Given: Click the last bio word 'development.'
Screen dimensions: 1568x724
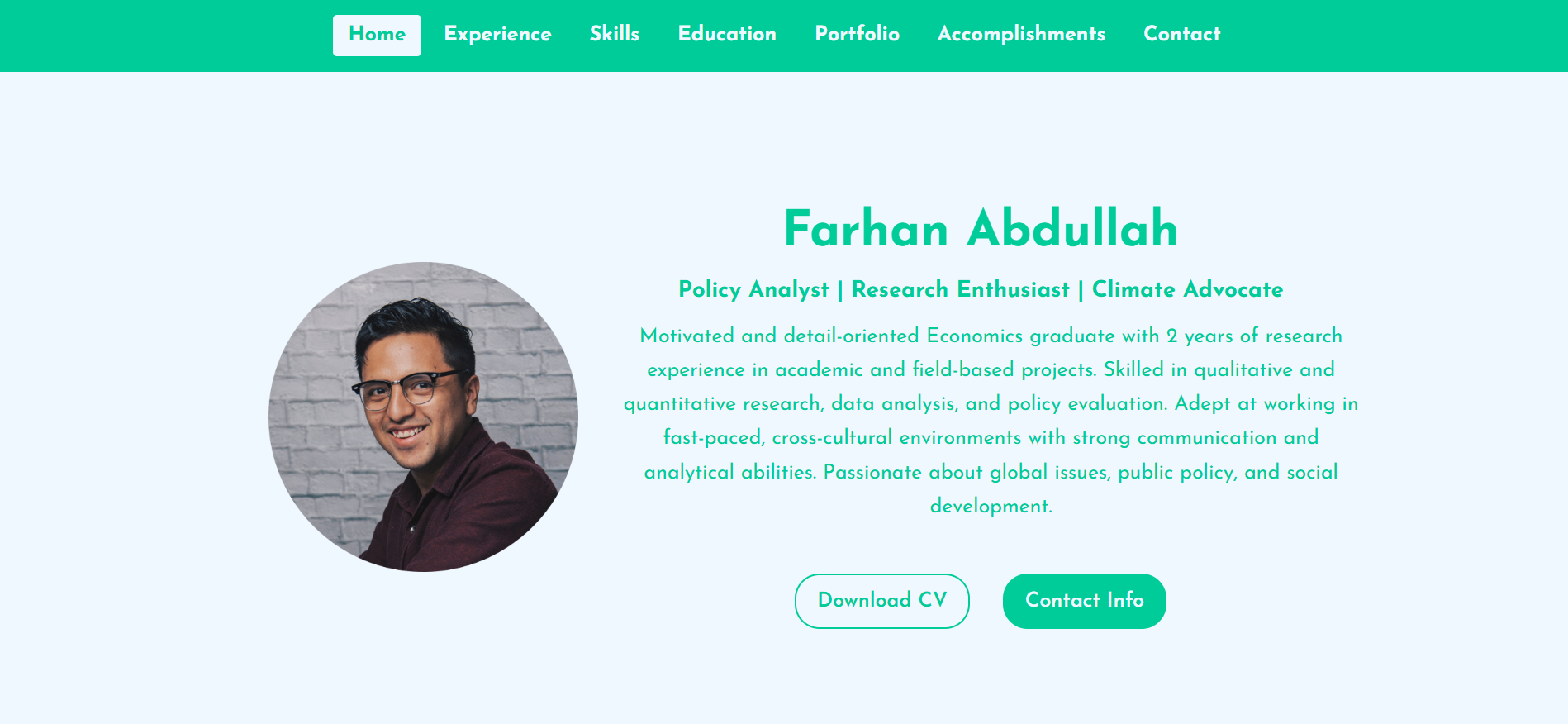Looking at the screenshot, I should click(x=991, y=506).
